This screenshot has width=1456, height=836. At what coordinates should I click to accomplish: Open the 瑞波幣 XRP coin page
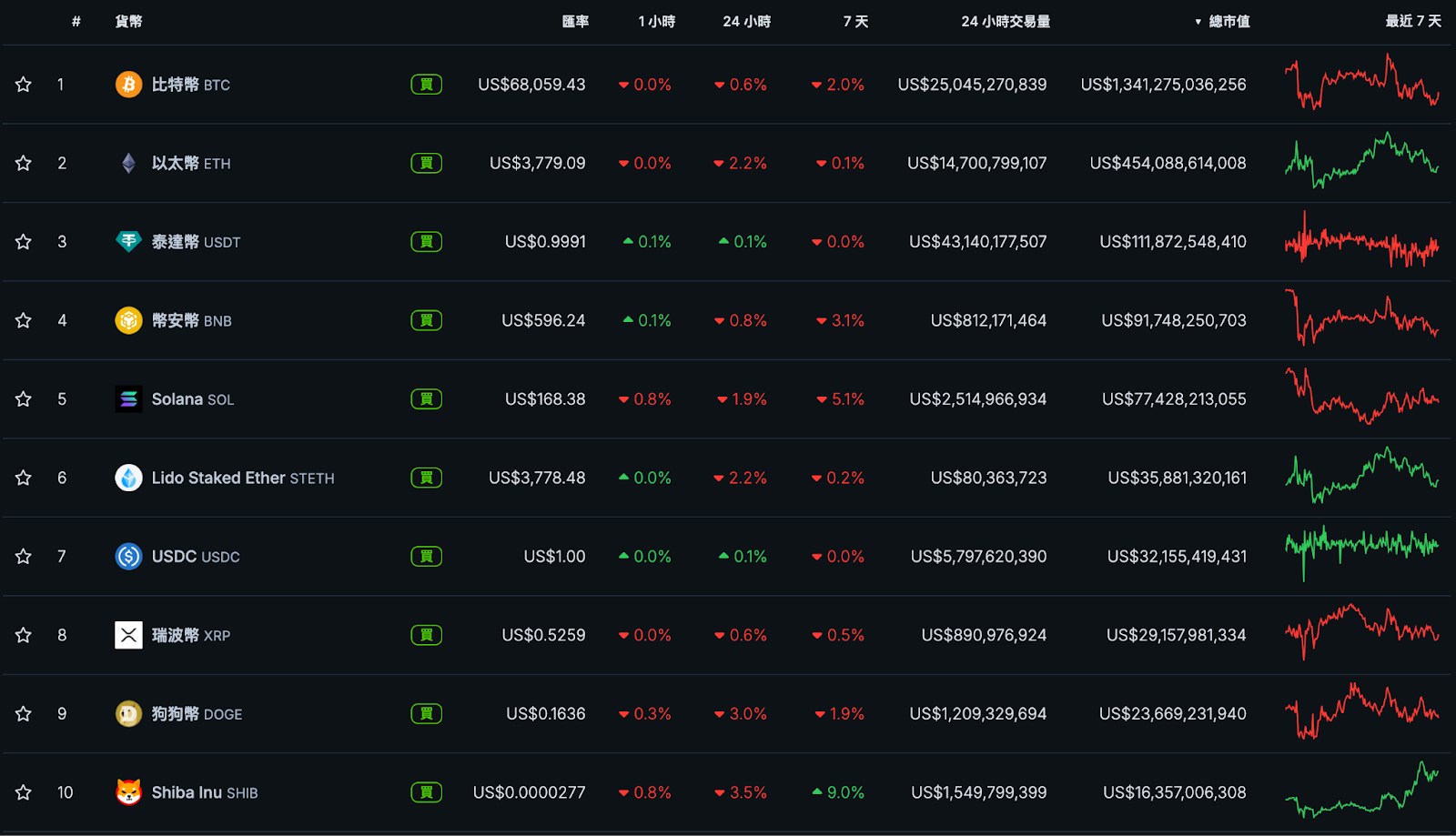tap(190, 635)
